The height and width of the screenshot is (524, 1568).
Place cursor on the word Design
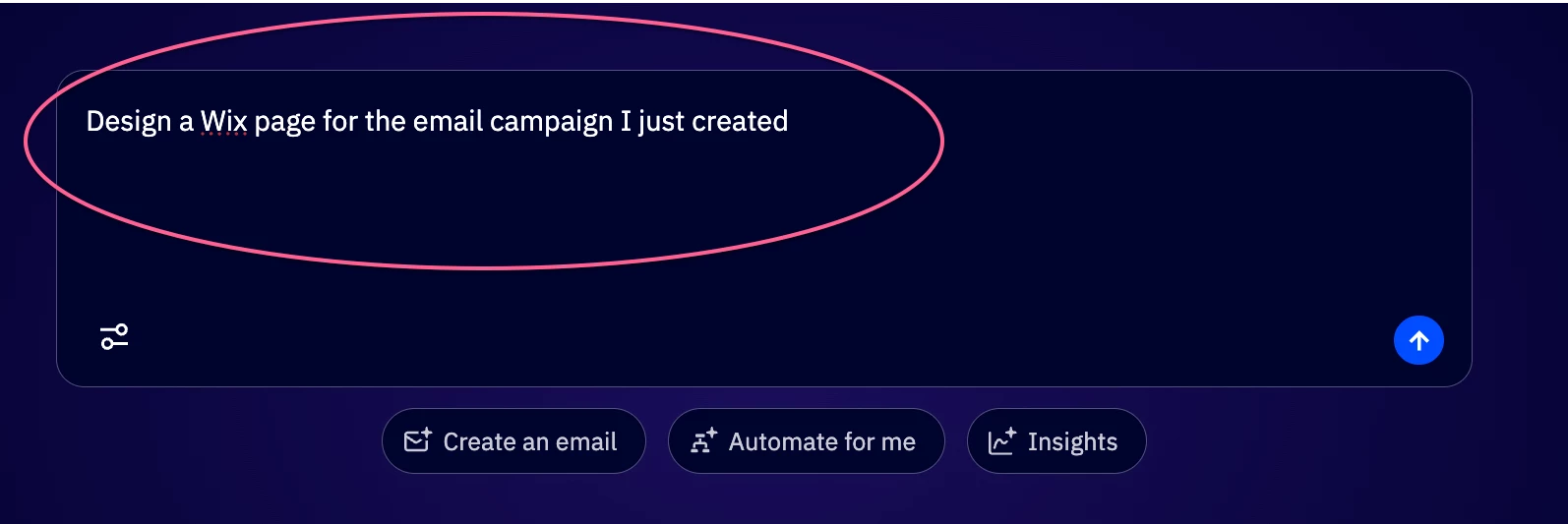(128, 122)
